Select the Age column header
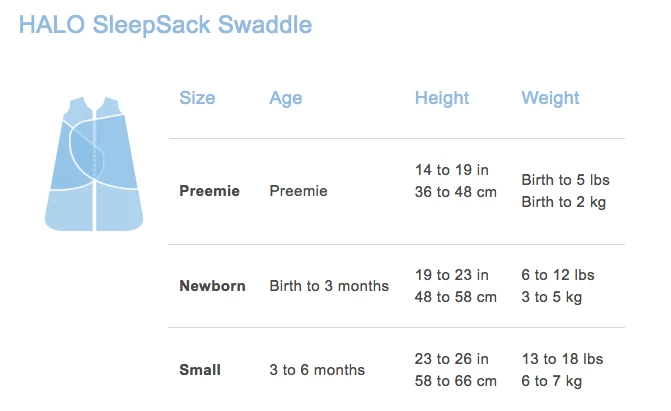The width and height of the screenshot is (671, 411). coord(285,98)
